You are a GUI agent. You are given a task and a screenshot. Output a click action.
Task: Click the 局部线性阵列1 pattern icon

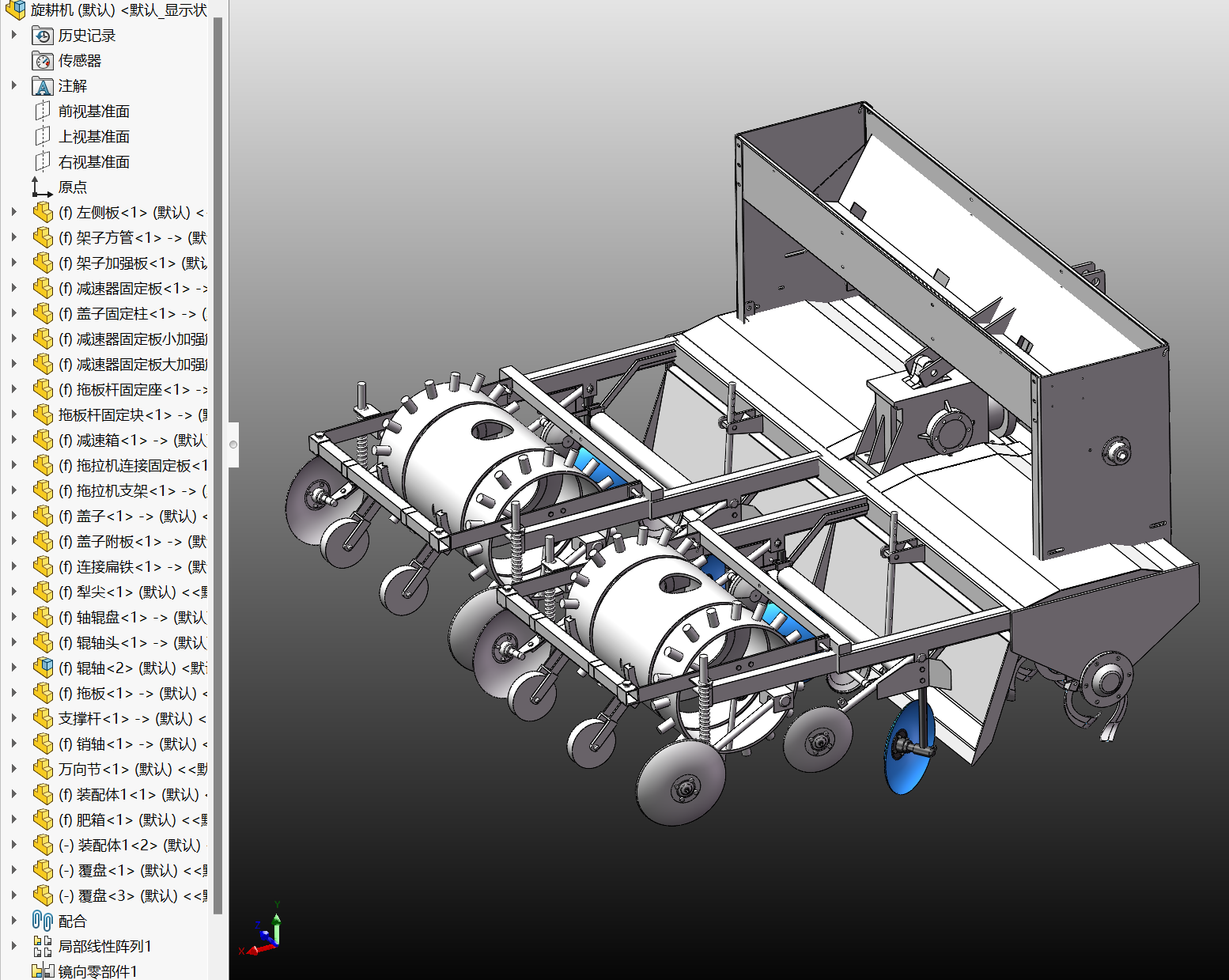point(43,946)
